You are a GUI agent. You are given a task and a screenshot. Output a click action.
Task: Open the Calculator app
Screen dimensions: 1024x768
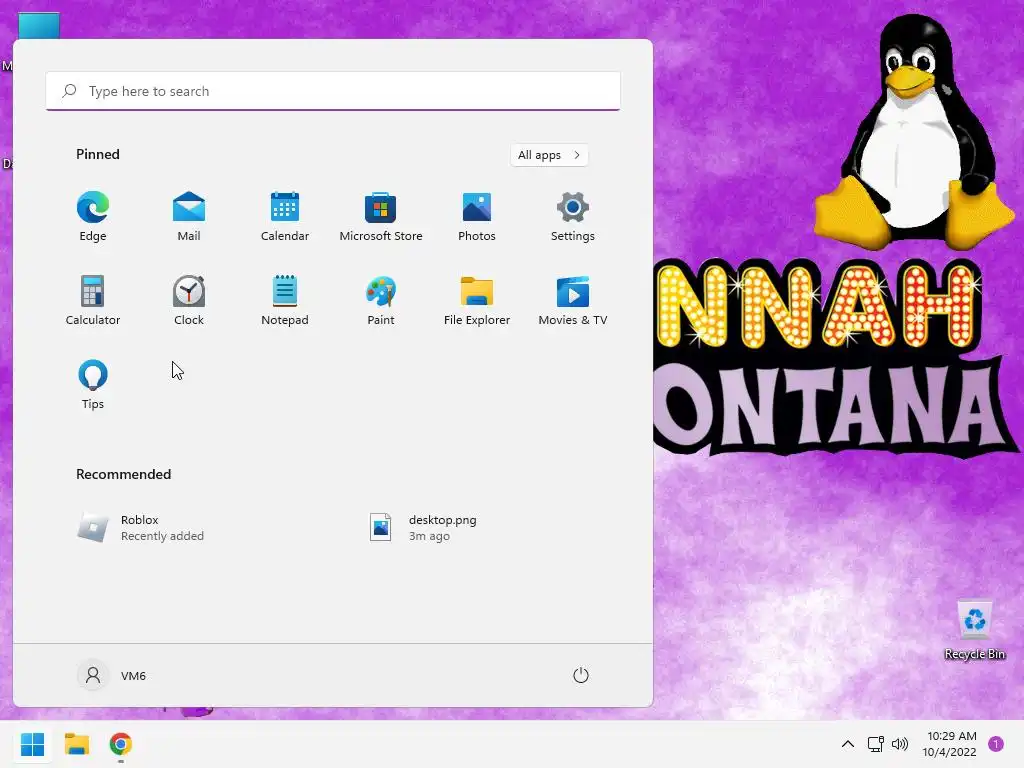93,300
